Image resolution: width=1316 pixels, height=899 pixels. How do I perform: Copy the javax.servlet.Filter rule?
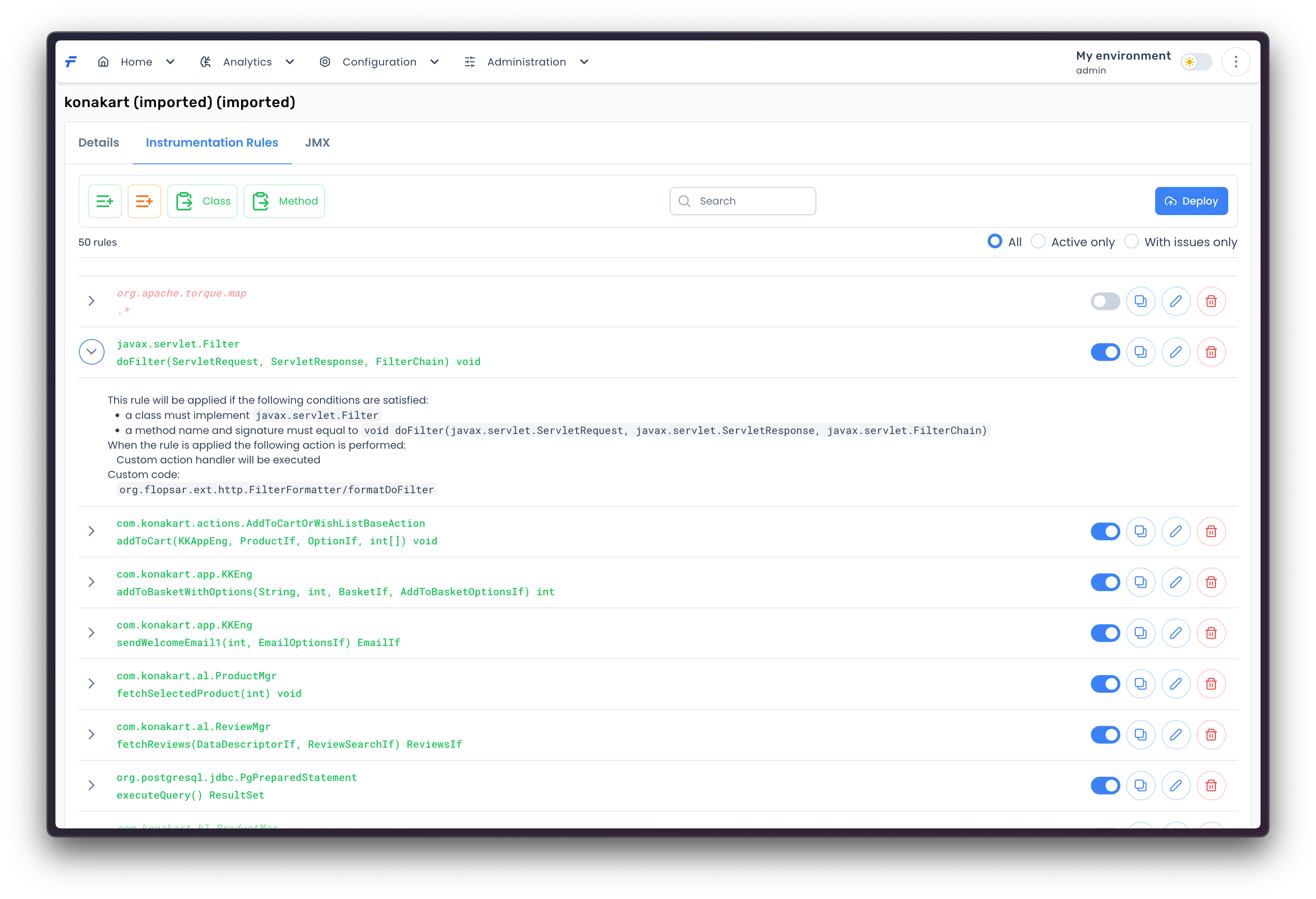[1140, 352]
